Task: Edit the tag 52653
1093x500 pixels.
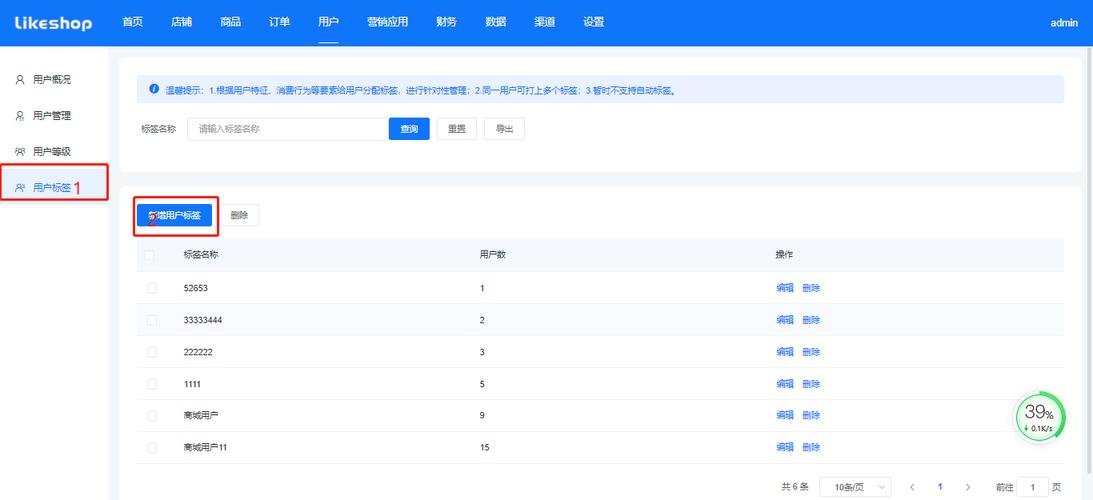Action: click(785, 288)
